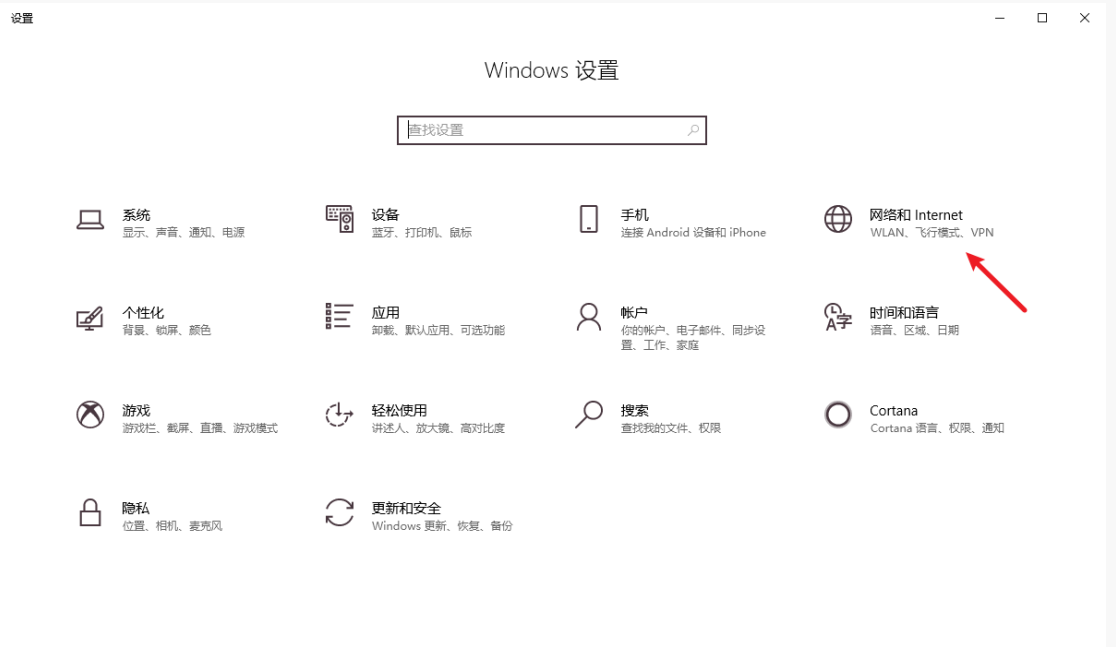Open the 个性化 paintbrush icon

click(90, 318)
